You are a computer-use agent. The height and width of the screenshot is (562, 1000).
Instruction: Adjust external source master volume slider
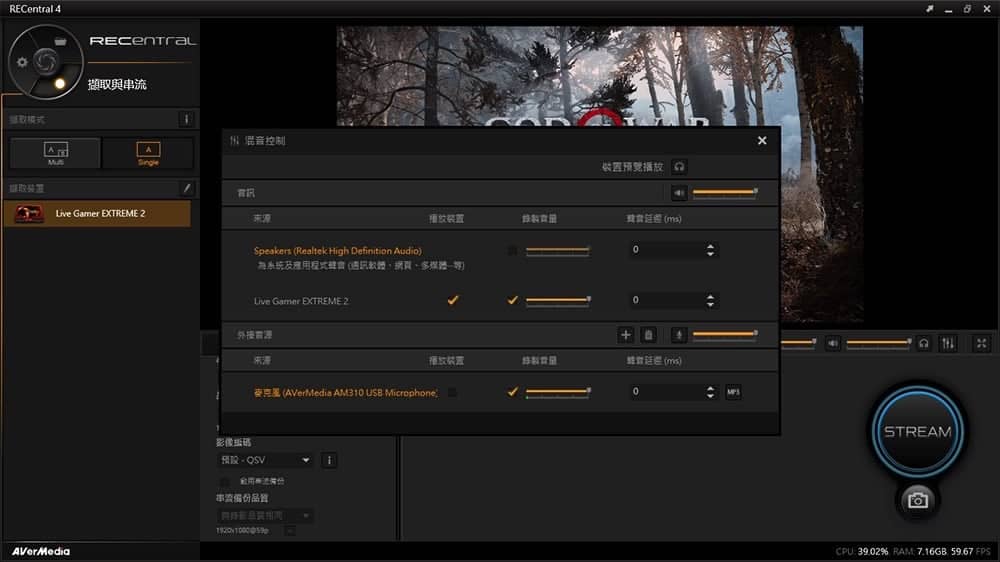[x=724, y=334]
